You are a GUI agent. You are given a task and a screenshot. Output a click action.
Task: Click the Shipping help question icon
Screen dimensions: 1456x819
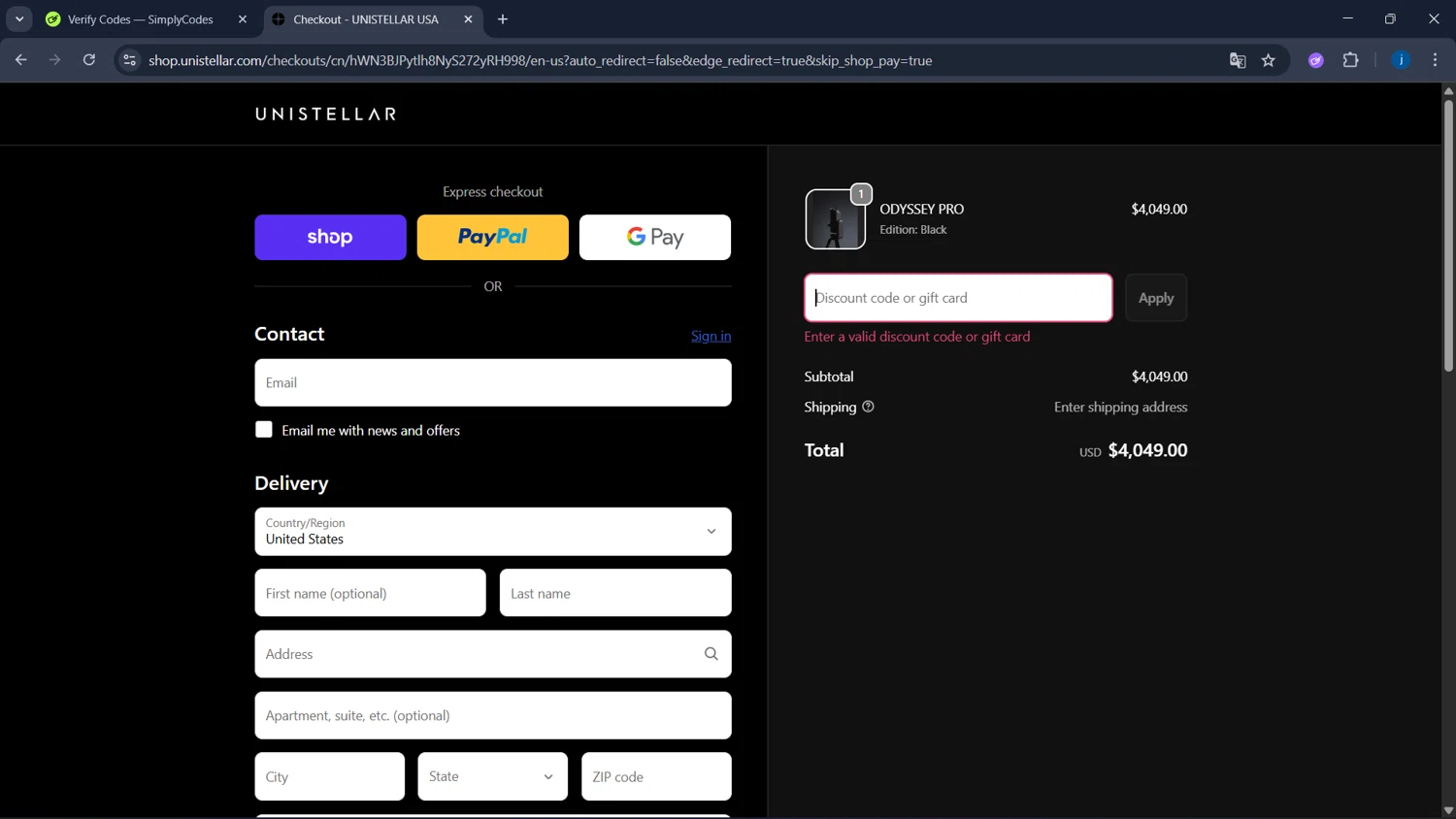[868, 407]
